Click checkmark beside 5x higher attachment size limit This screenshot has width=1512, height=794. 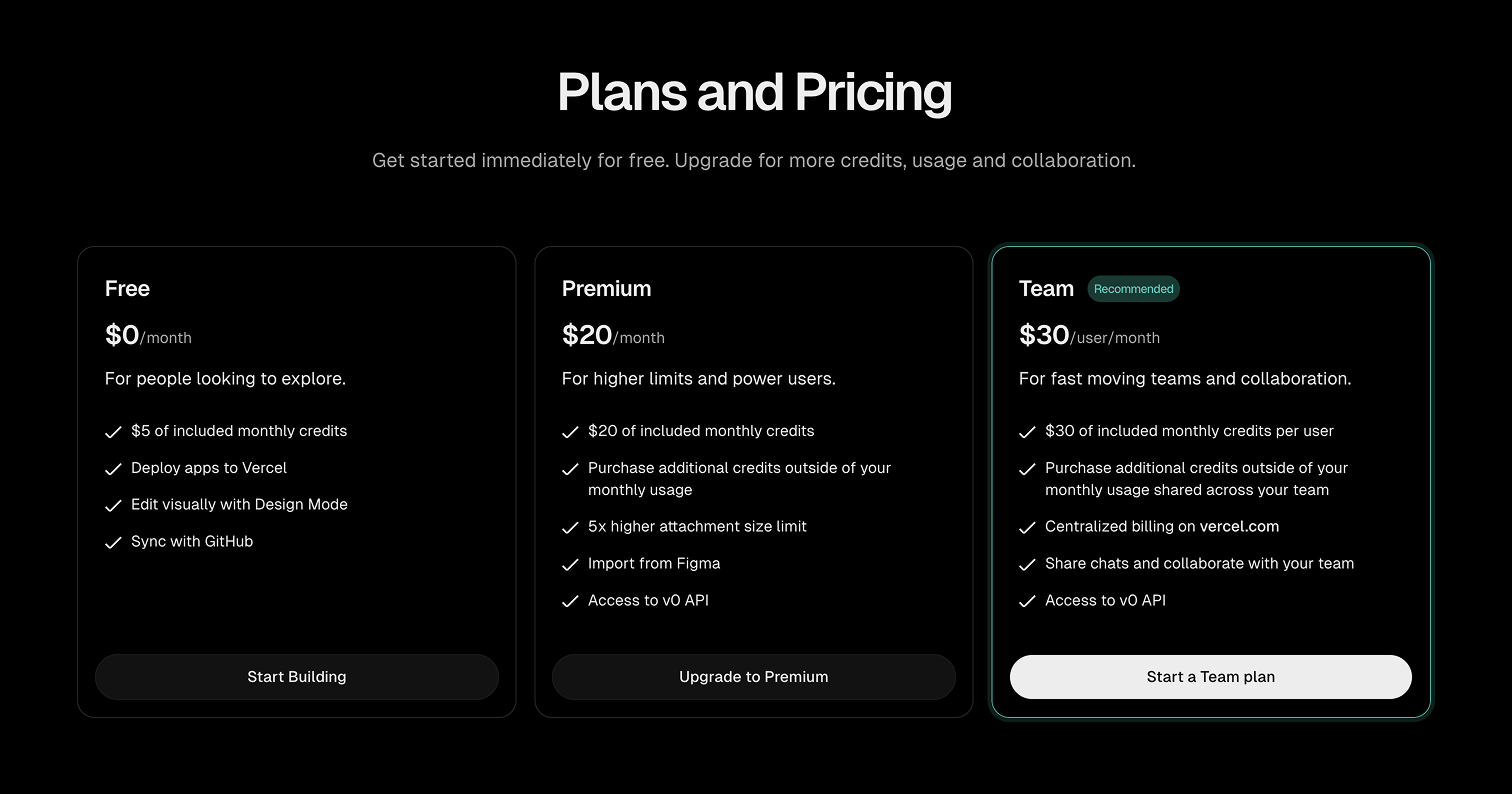(x=570, y=528)
